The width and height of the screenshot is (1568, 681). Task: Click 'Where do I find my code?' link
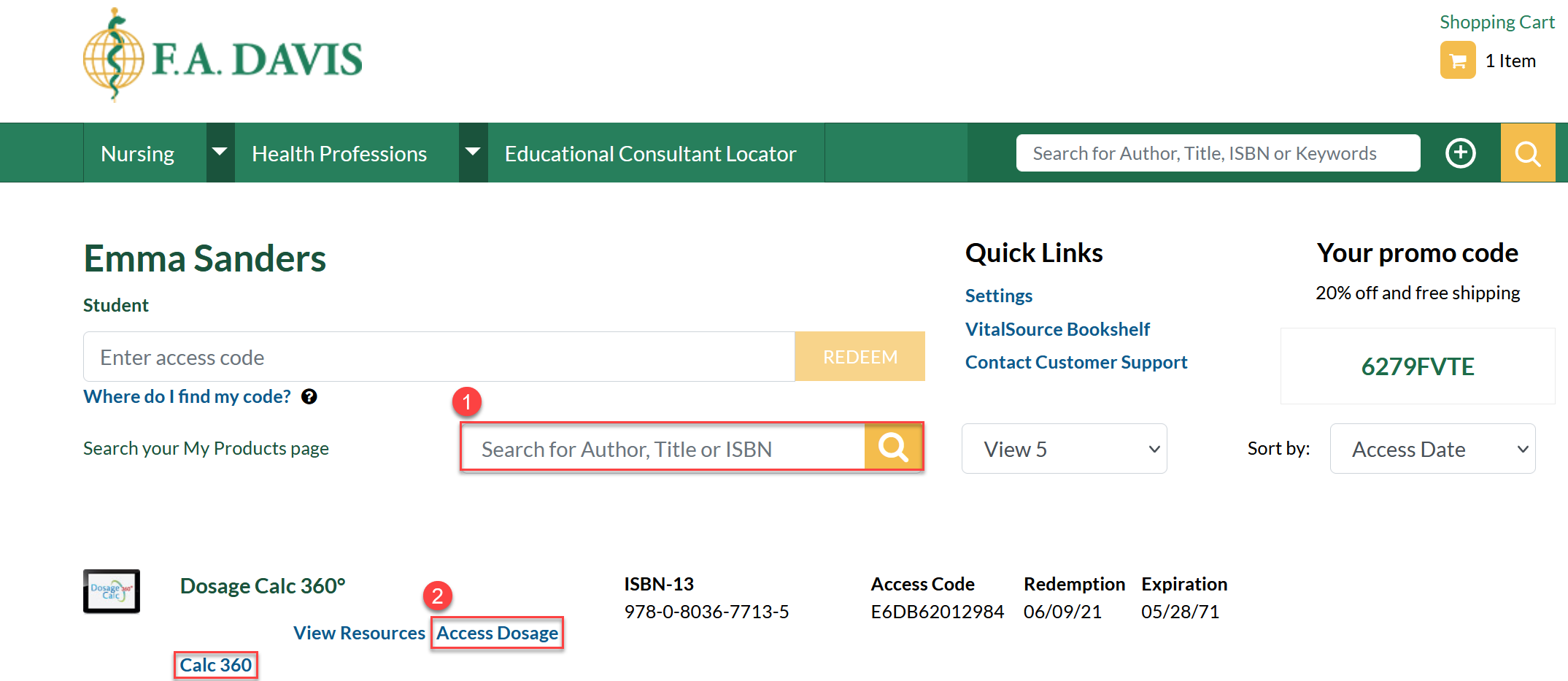coord(187,396)
